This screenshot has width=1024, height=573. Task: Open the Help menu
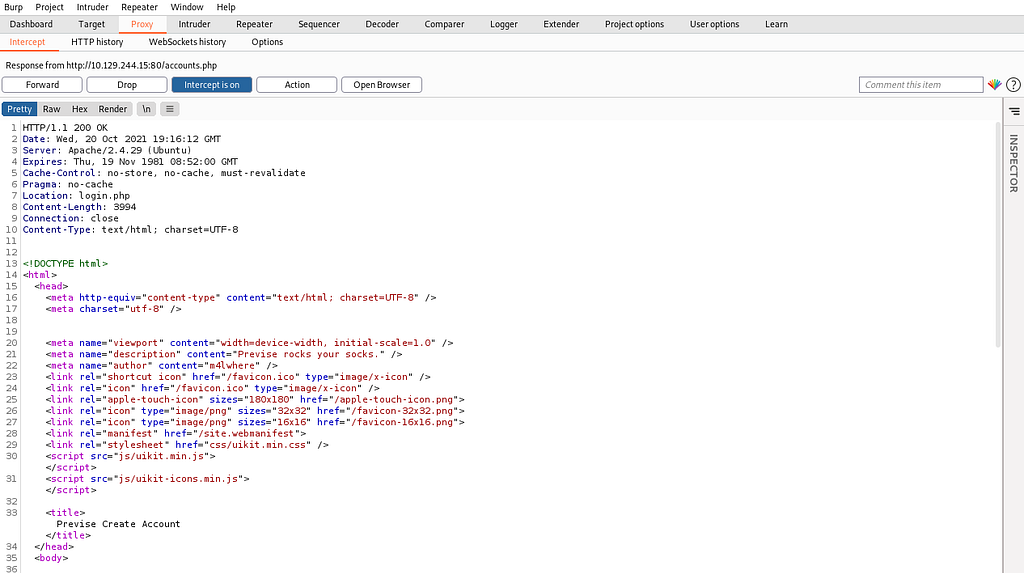[x=226, y=7]
